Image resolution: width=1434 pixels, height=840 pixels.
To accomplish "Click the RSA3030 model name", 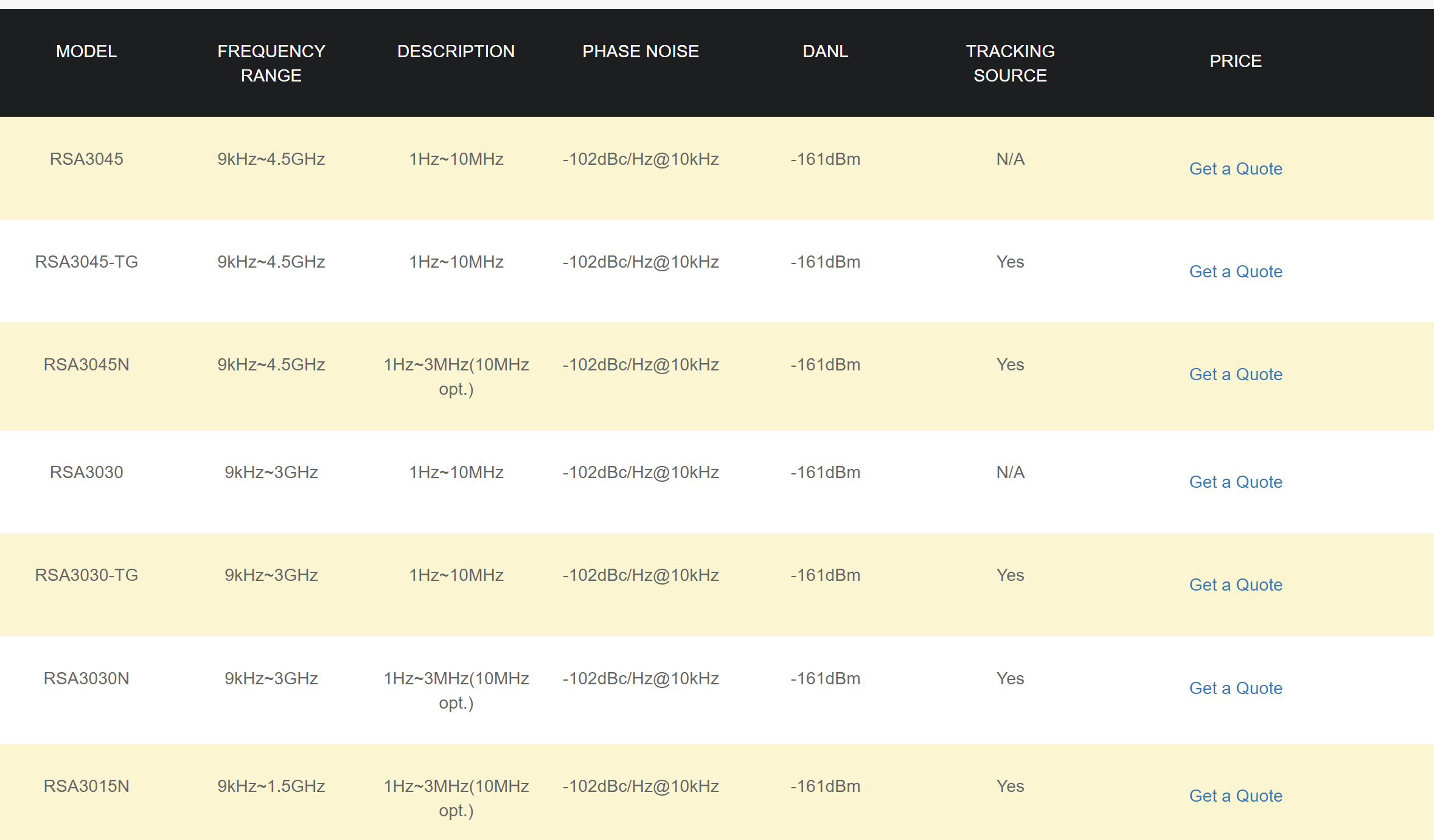I will pos(86,472).
